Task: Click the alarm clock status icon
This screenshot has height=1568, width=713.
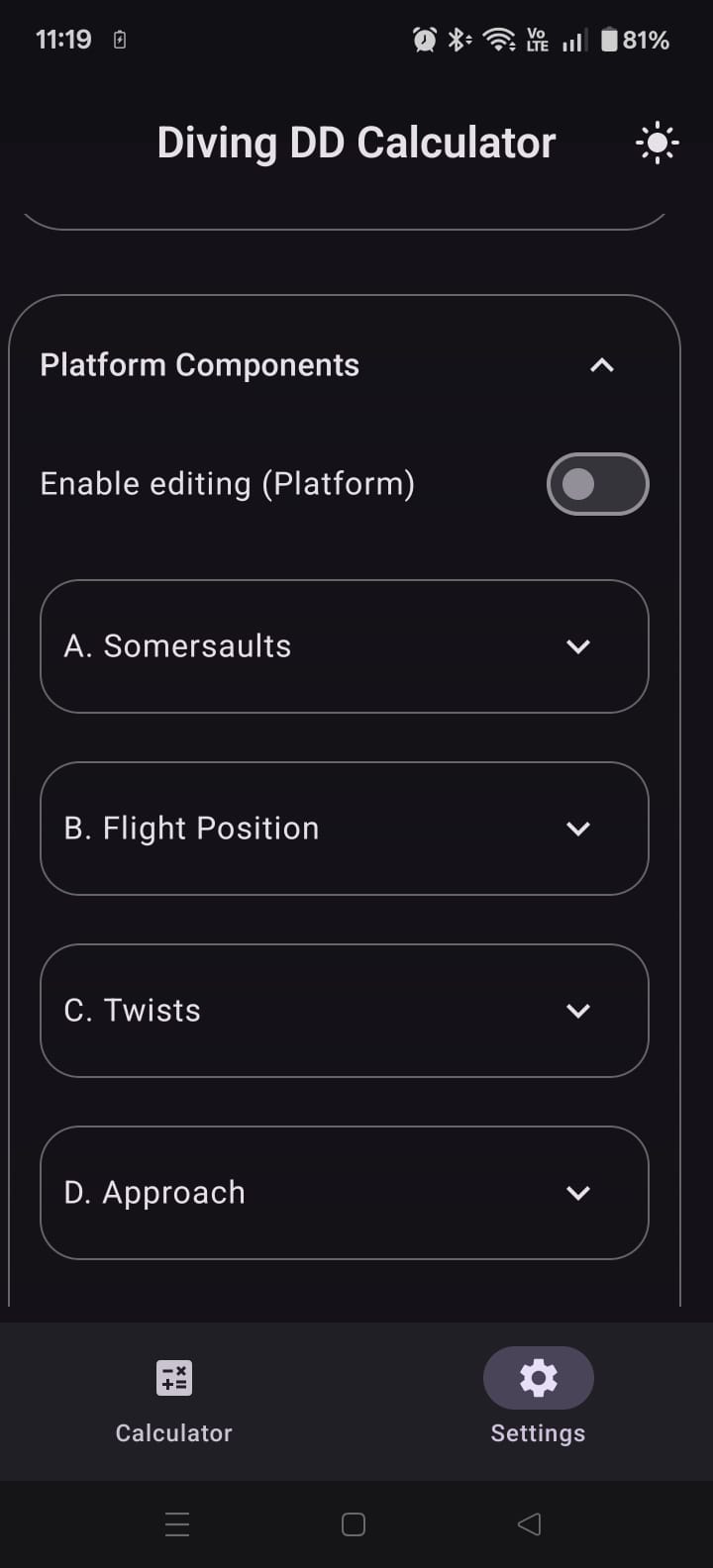Action: (423, 39)
